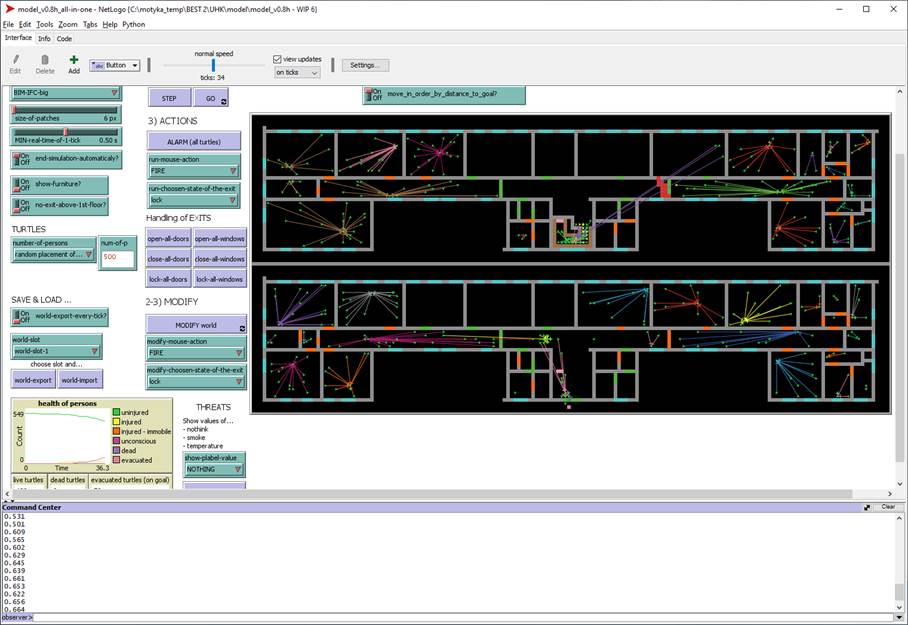The image size is (908, 625).
Task: Click the Add widget plus icon
Action: point(74,60)
